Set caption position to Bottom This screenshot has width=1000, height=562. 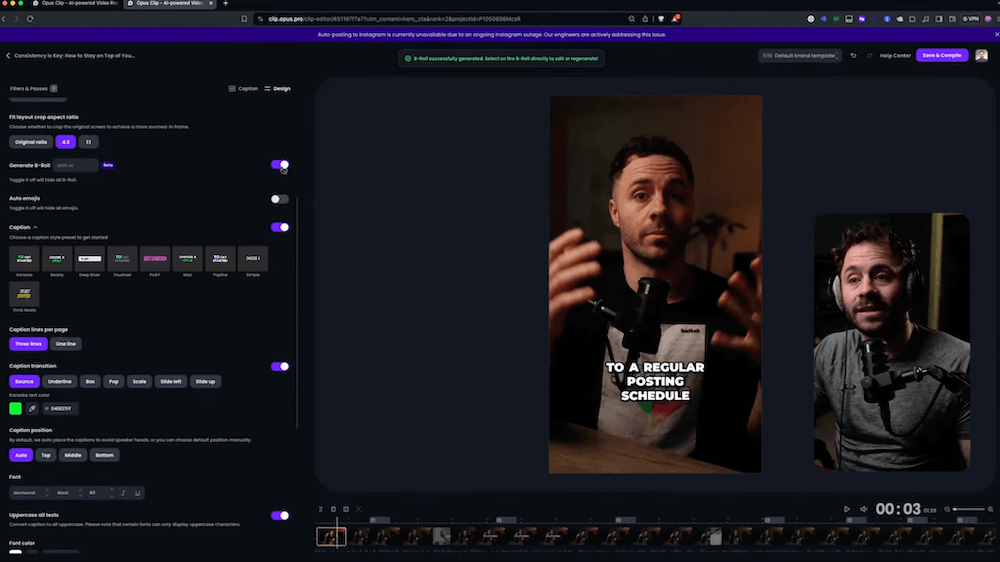(105, 455)
